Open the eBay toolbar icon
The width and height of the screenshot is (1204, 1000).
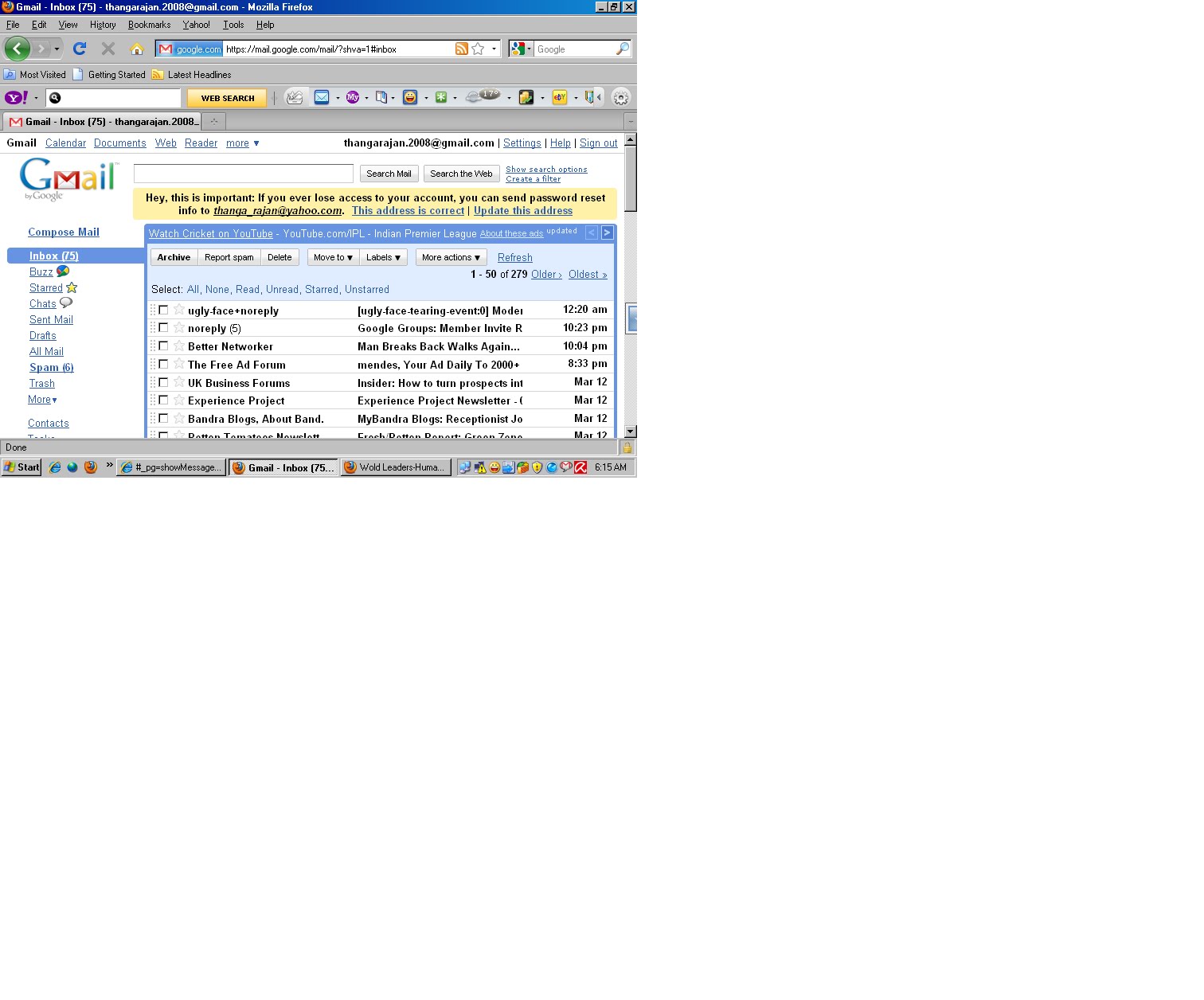[560, 97]
